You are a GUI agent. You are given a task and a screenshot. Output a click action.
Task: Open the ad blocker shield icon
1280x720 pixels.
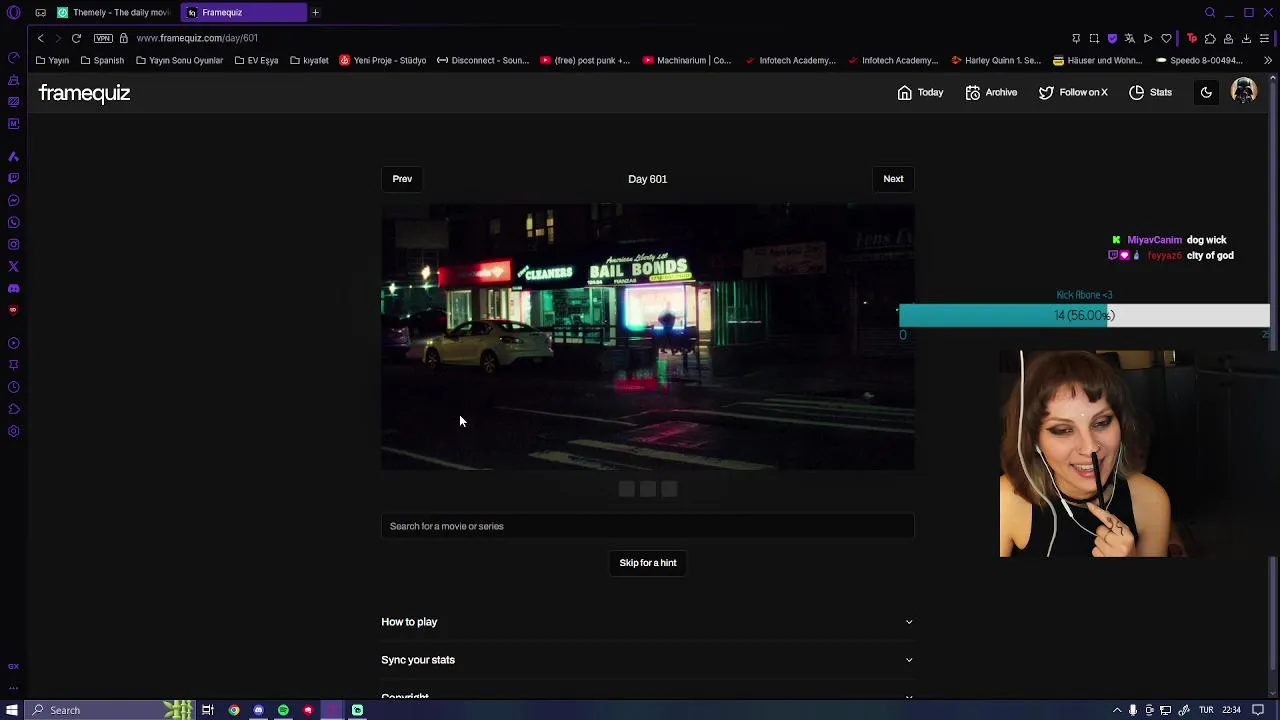click(x=1112, y=38)
